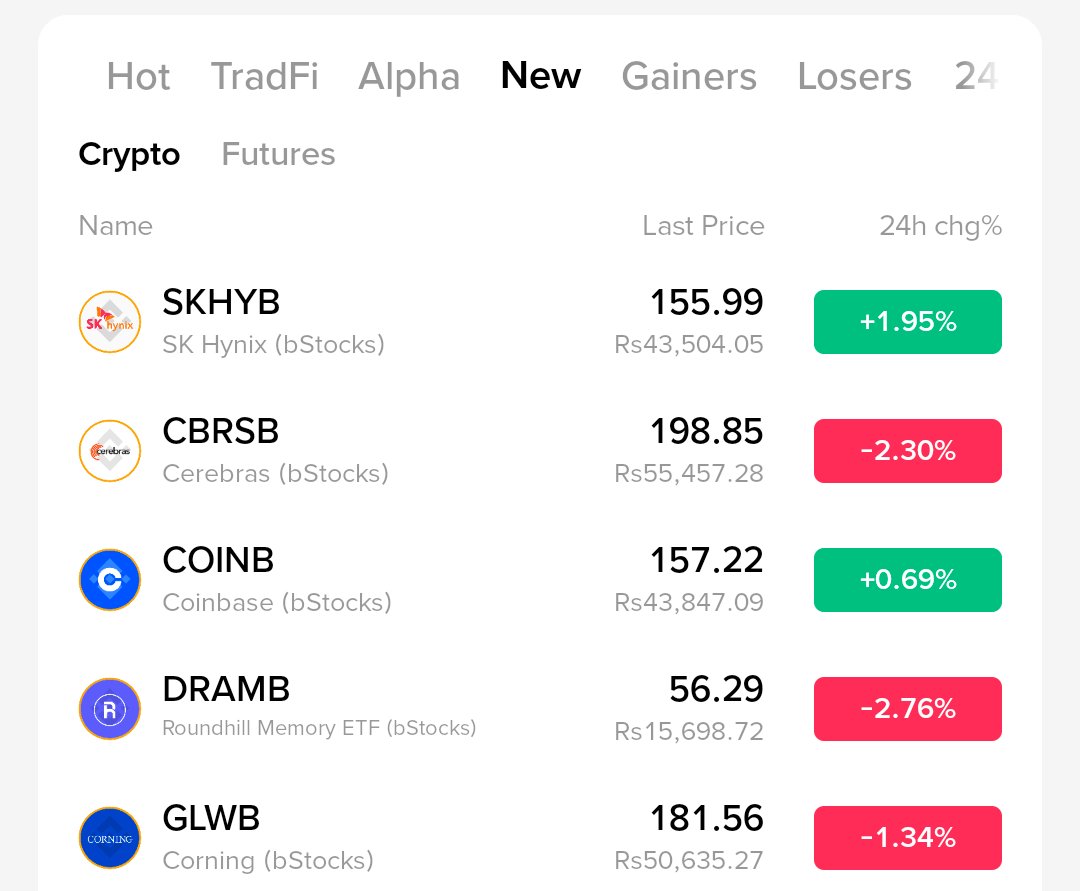The width and height of the screenshot is (1080, 891).
Task: Open the GLWB Corning row price 181.56
Action: [x=707, y=818]
